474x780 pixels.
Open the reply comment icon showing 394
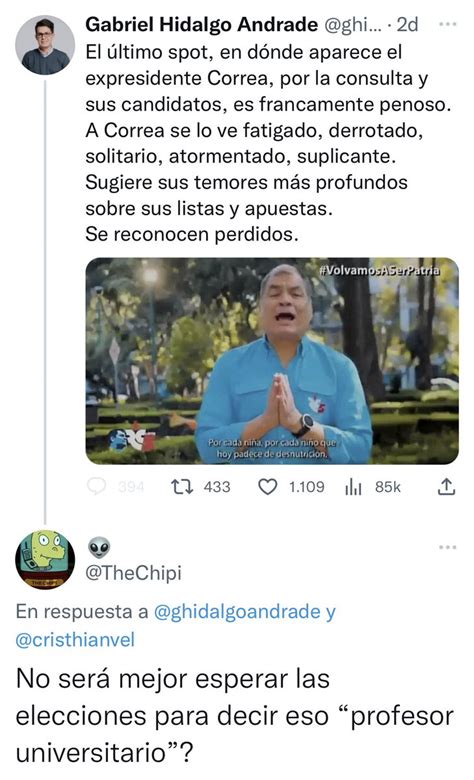96,486
